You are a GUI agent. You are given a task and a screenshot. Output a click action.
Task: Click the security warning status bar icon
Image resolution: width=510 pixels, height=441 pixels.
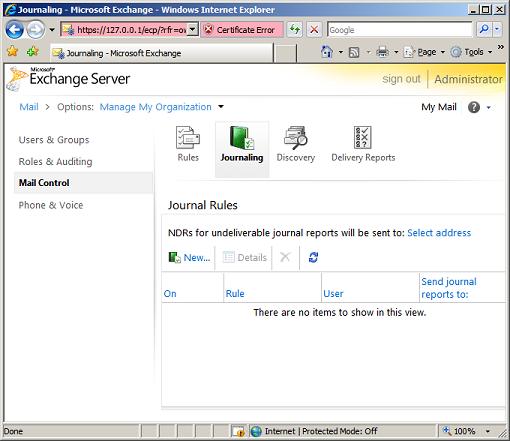pyautogui.click(x=239, y=431)
